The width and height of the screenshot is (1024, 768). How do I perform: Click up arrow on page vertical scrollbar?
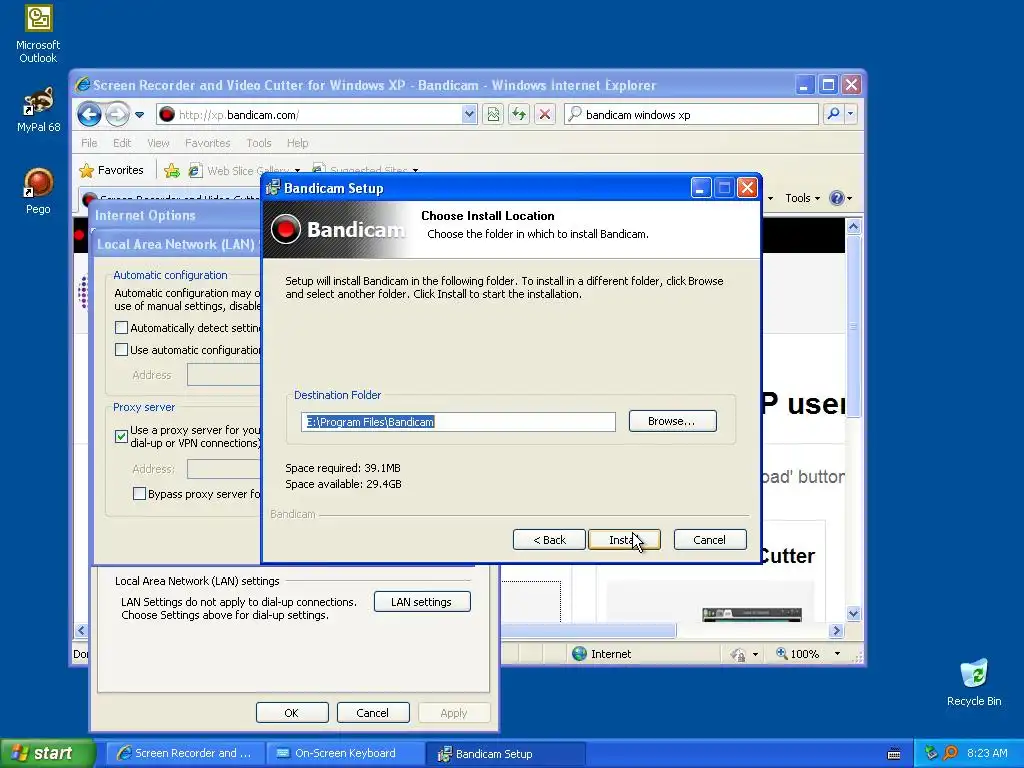(x=854, y=227)
